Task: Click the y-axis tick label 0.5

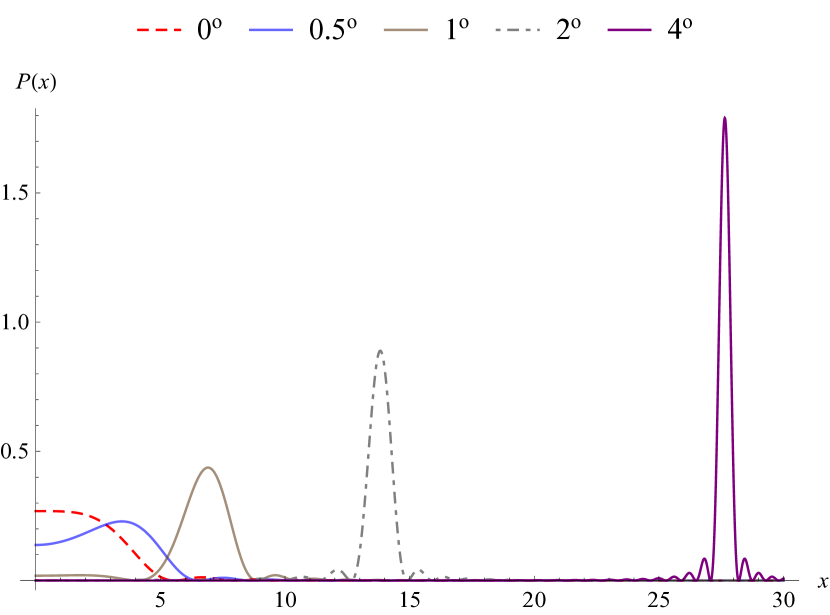Action: (14, 451)
